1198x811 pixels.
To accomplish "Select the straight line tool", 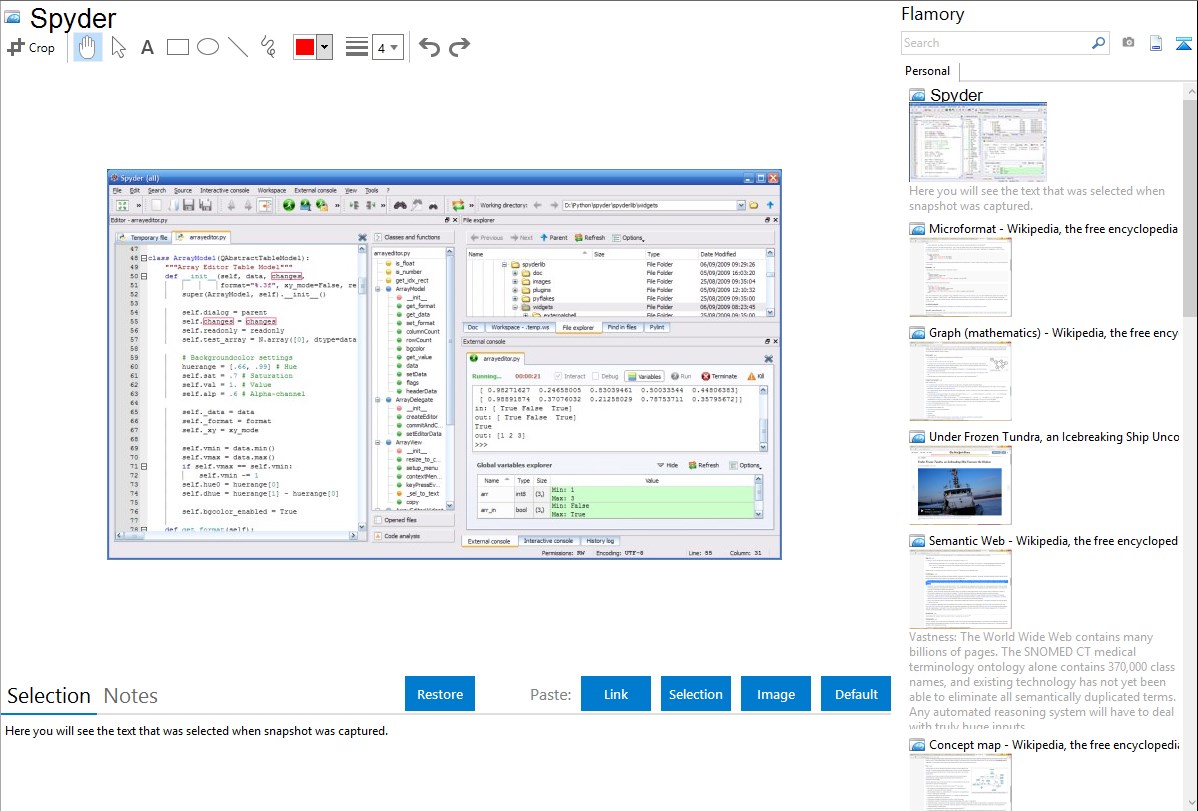I will [x=238, y=47].
